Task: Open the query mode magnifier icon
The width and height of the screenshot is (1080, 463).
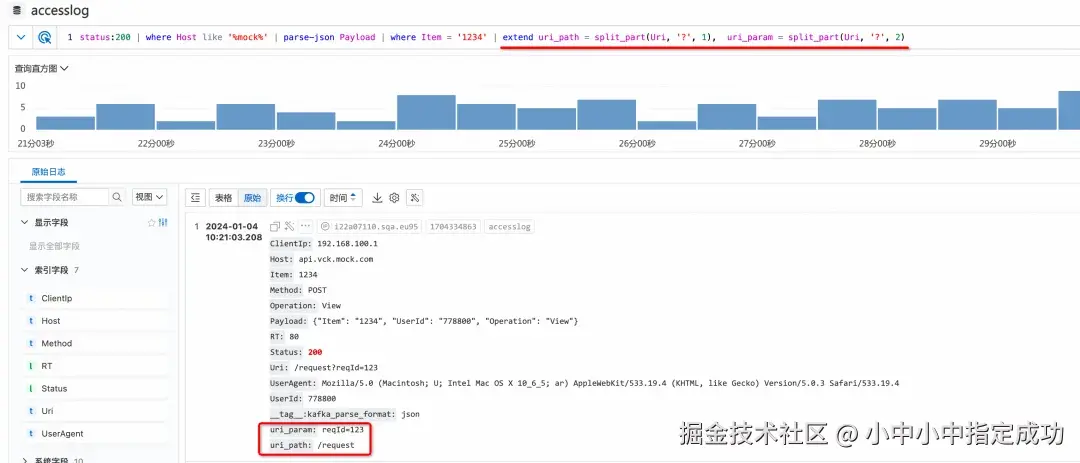Action: 45,37
